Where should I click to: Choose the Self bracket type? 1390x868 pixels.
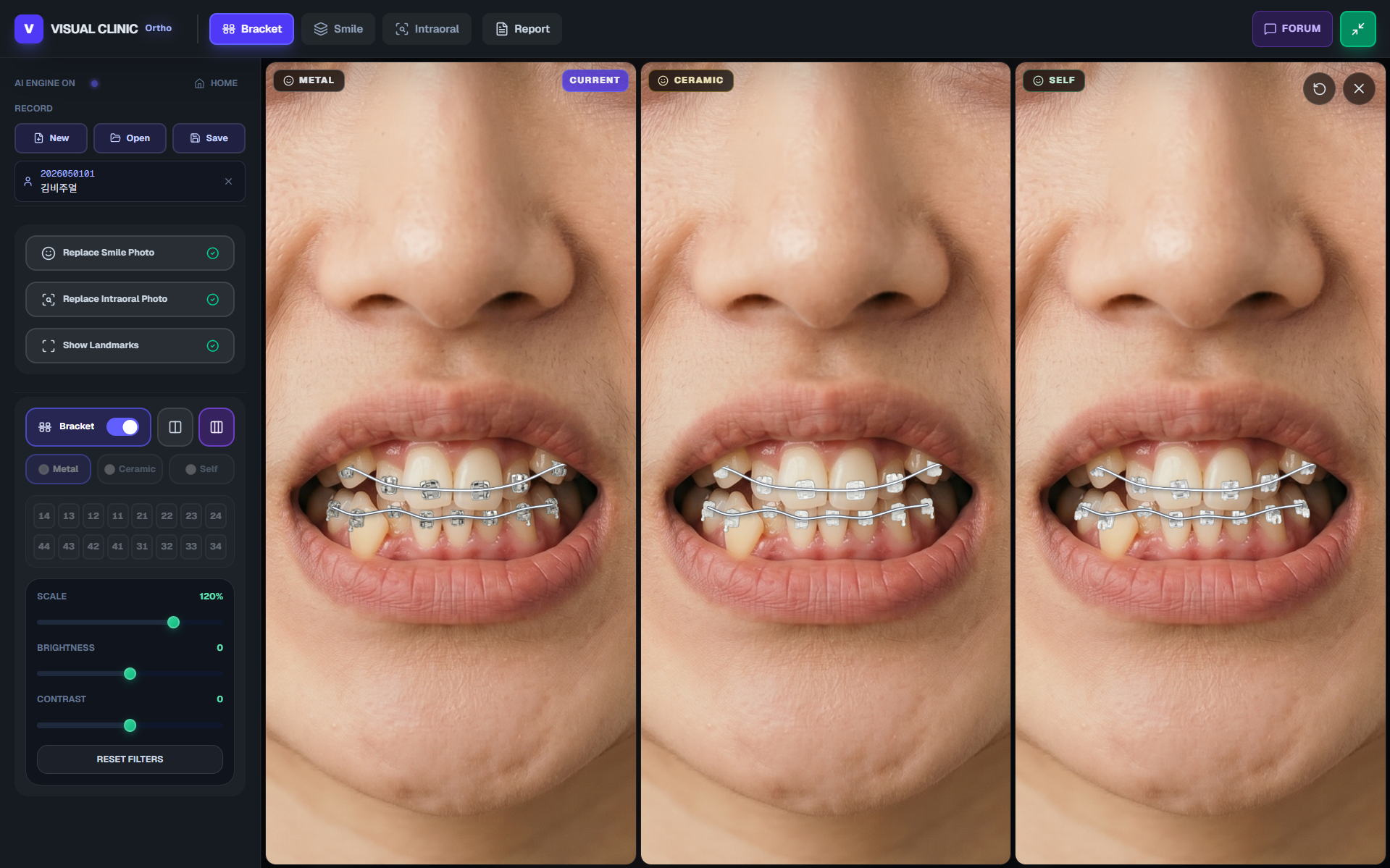201,469
